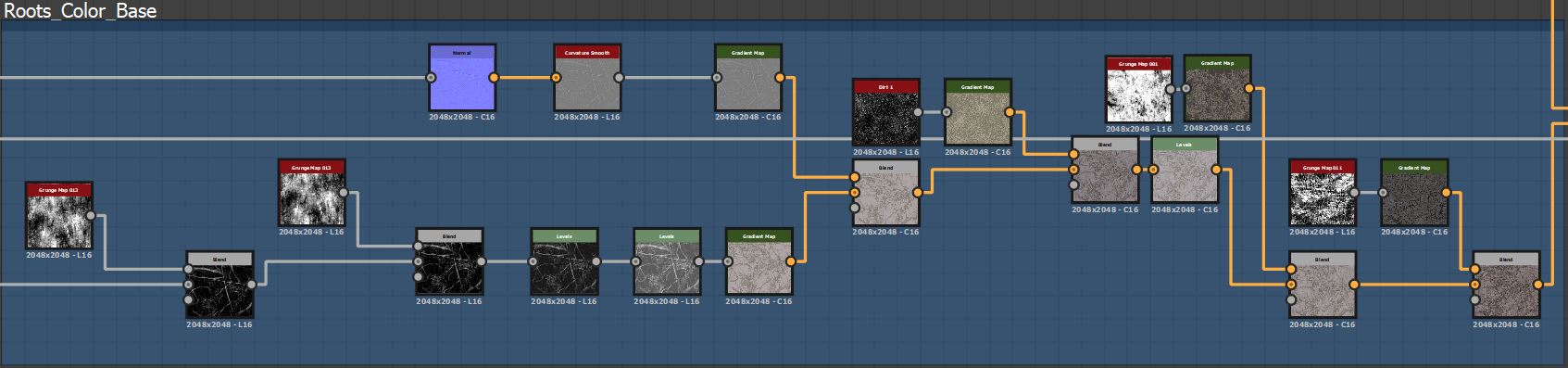The height and width of the screenshot is (368, 1568).
Task: Click the final rightmost Blend output connector
Action: point(1538,285)
